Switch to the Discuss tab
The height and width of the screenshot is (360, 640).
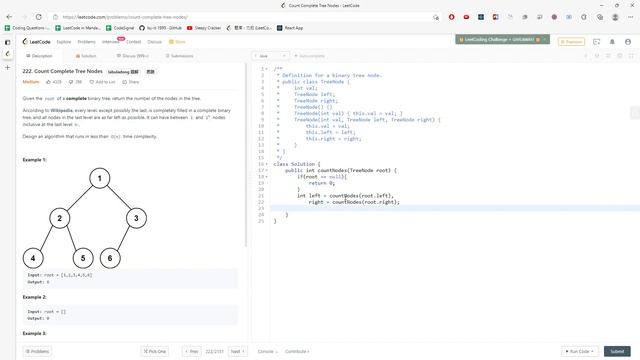[133, 56]
